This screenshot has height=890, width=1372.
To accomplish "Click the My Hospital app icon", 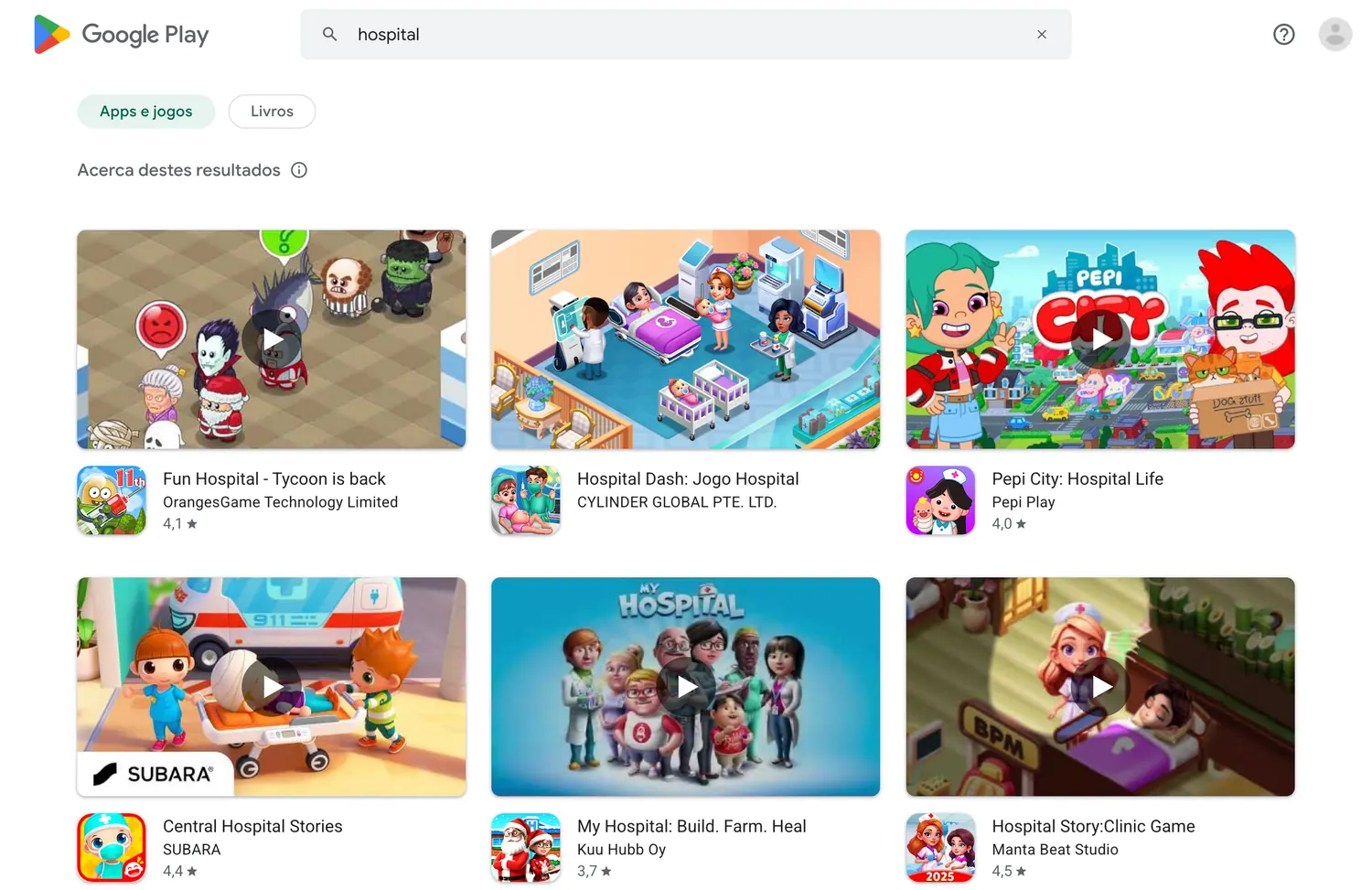I will point(526,848).
